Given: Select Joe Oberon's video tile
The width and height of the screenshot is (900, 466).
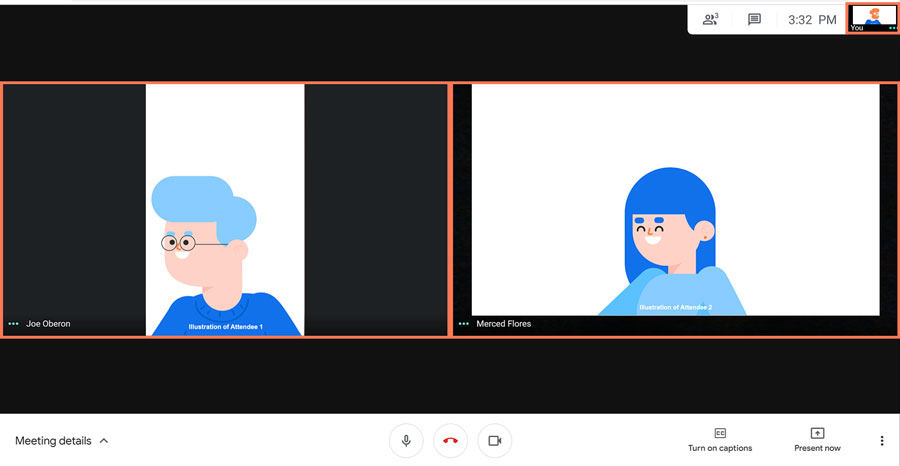Looking at the screenshot, I should pyautogui.click(x=225, y=210).
